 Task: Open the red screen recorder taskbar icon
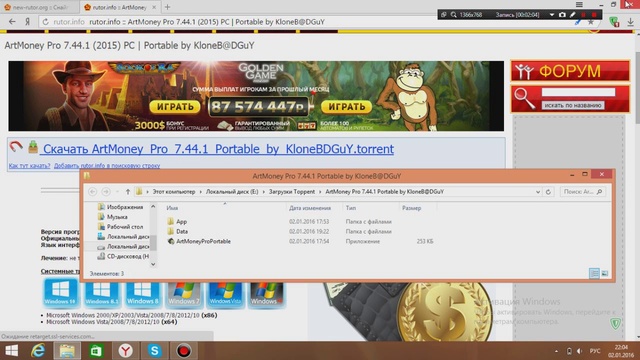(x=184, y=351)
